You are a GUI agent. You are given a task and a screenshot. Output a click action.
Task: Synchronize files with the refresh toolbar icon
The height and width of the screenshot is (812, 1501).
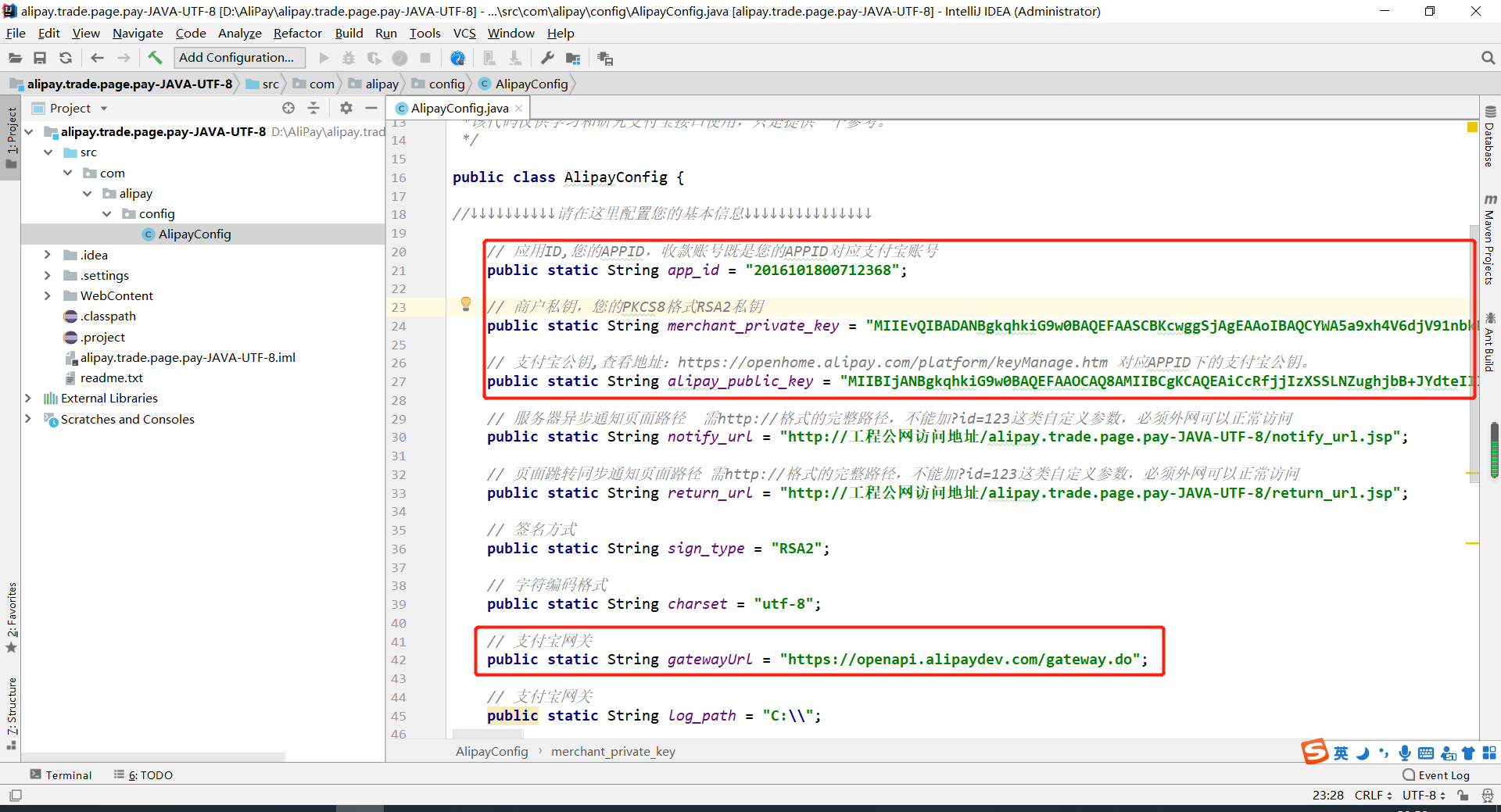tap(66, 57)
